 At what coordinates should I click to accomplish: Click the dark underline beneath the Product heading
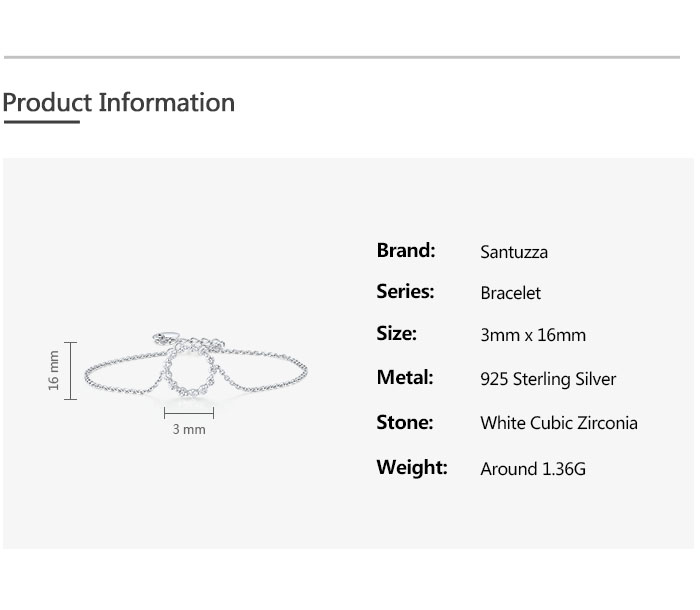pos(41,122)
